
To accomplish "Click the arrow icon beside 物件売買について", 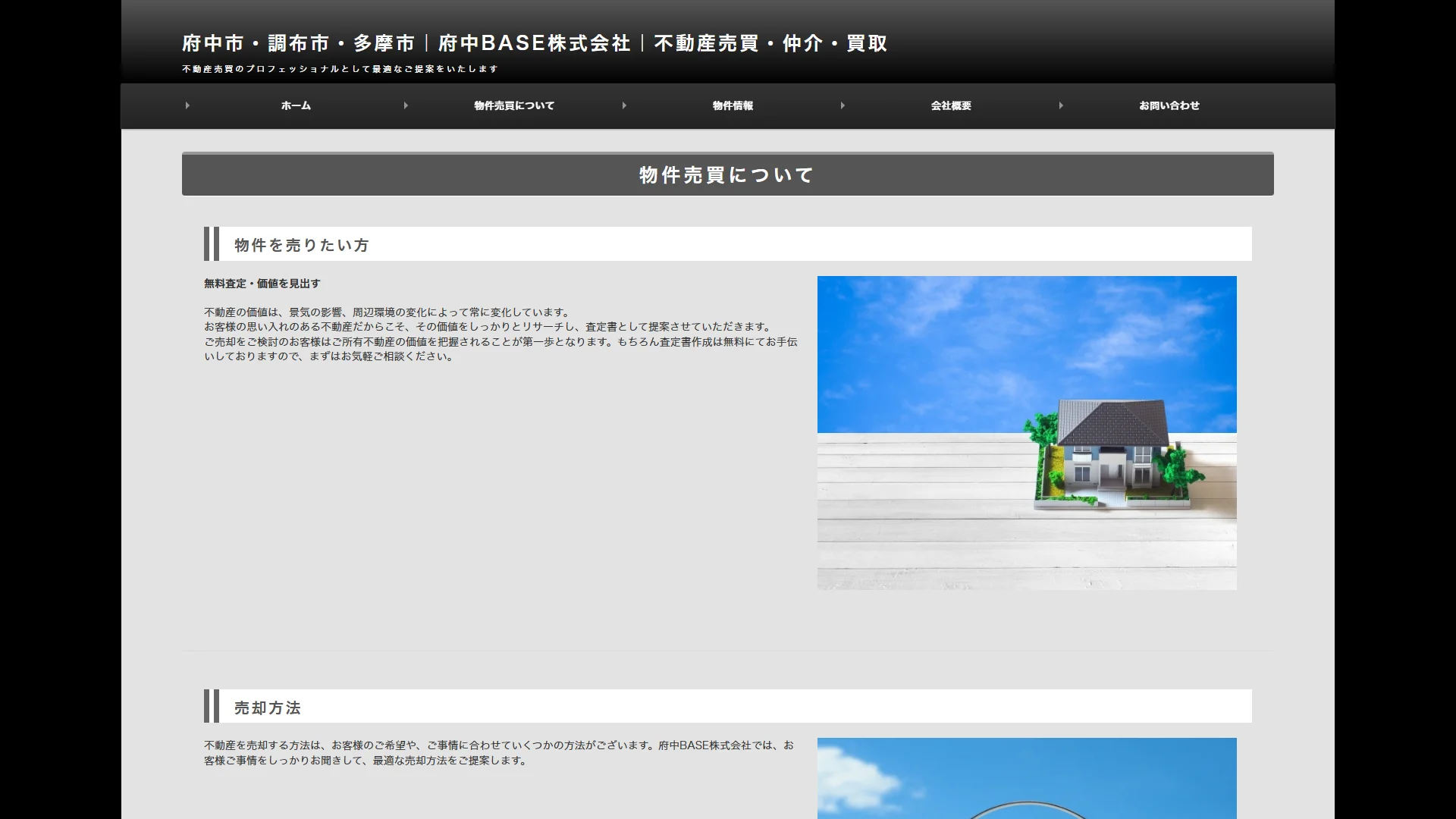I will [406, 105].
